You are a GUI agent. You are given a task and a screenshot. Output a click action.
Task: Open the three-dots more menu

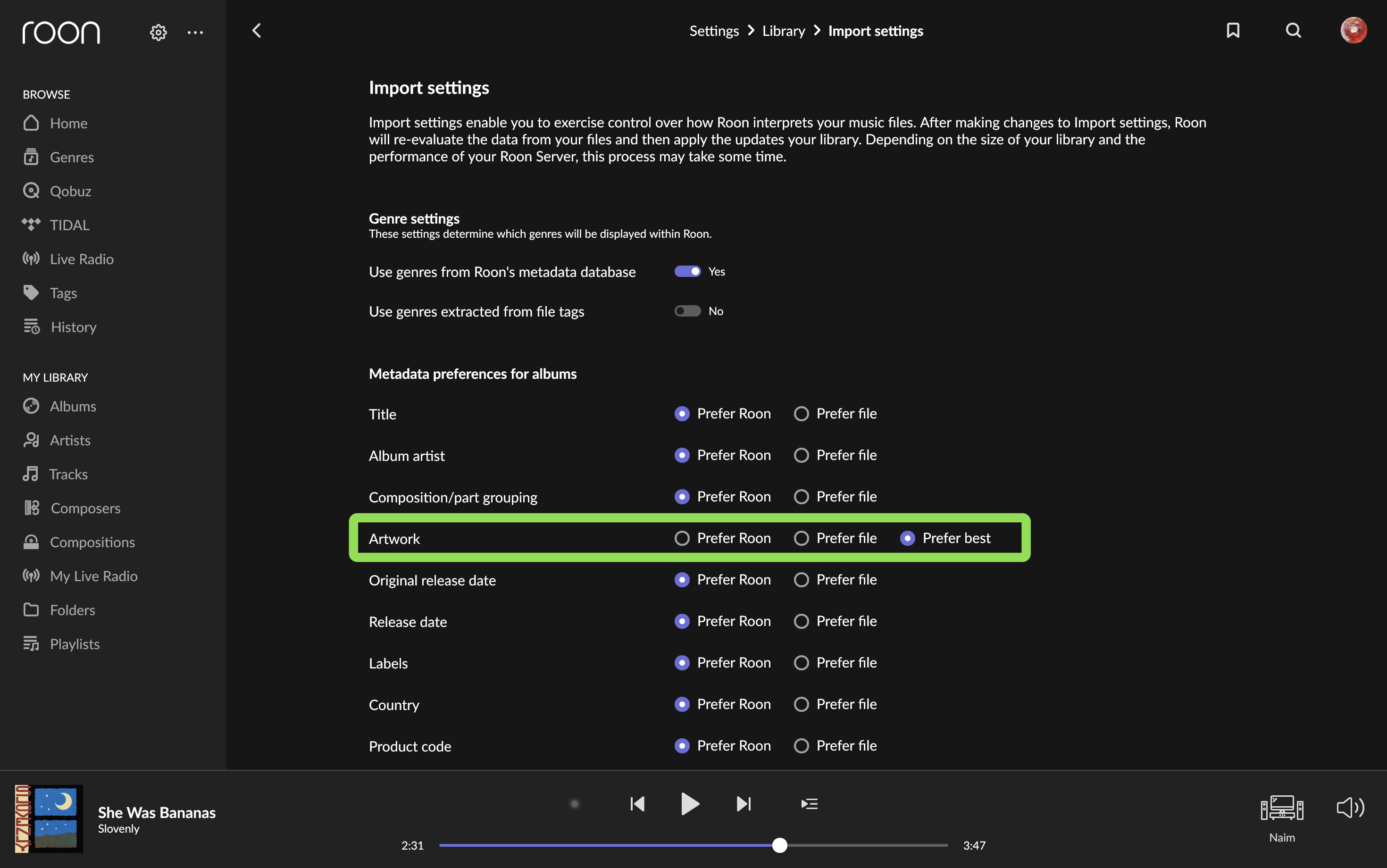pos(195,32)
